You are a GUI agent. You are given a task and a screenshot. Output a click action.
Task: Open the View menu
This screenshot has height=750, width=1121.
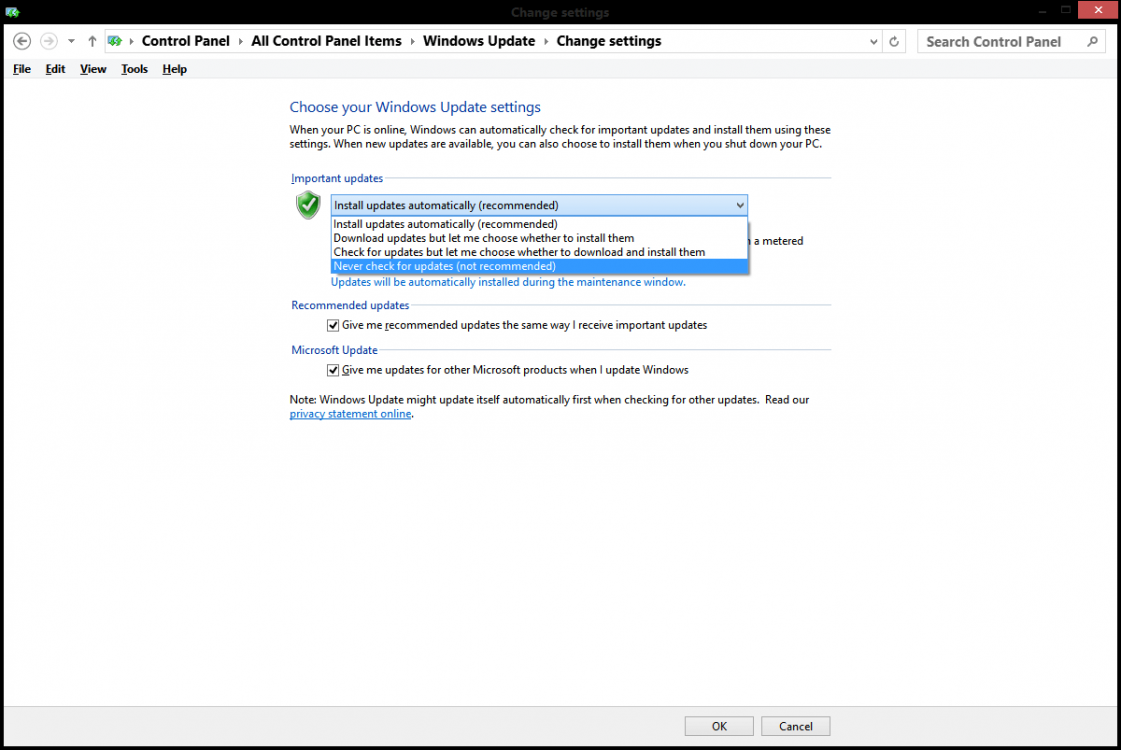point(93,69)
